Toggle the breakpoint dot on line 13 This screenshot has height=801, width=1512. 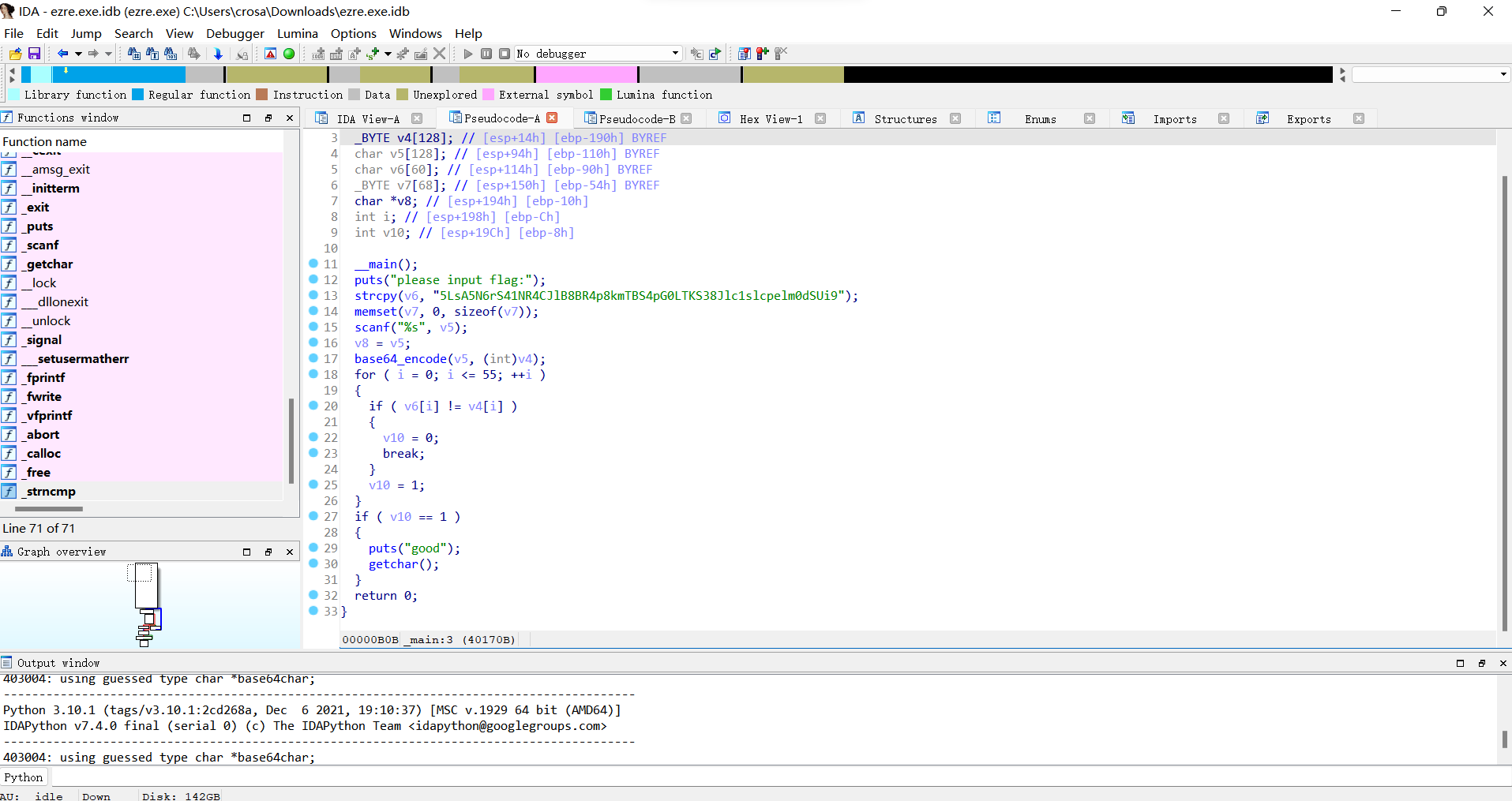(x=313, y=295)
